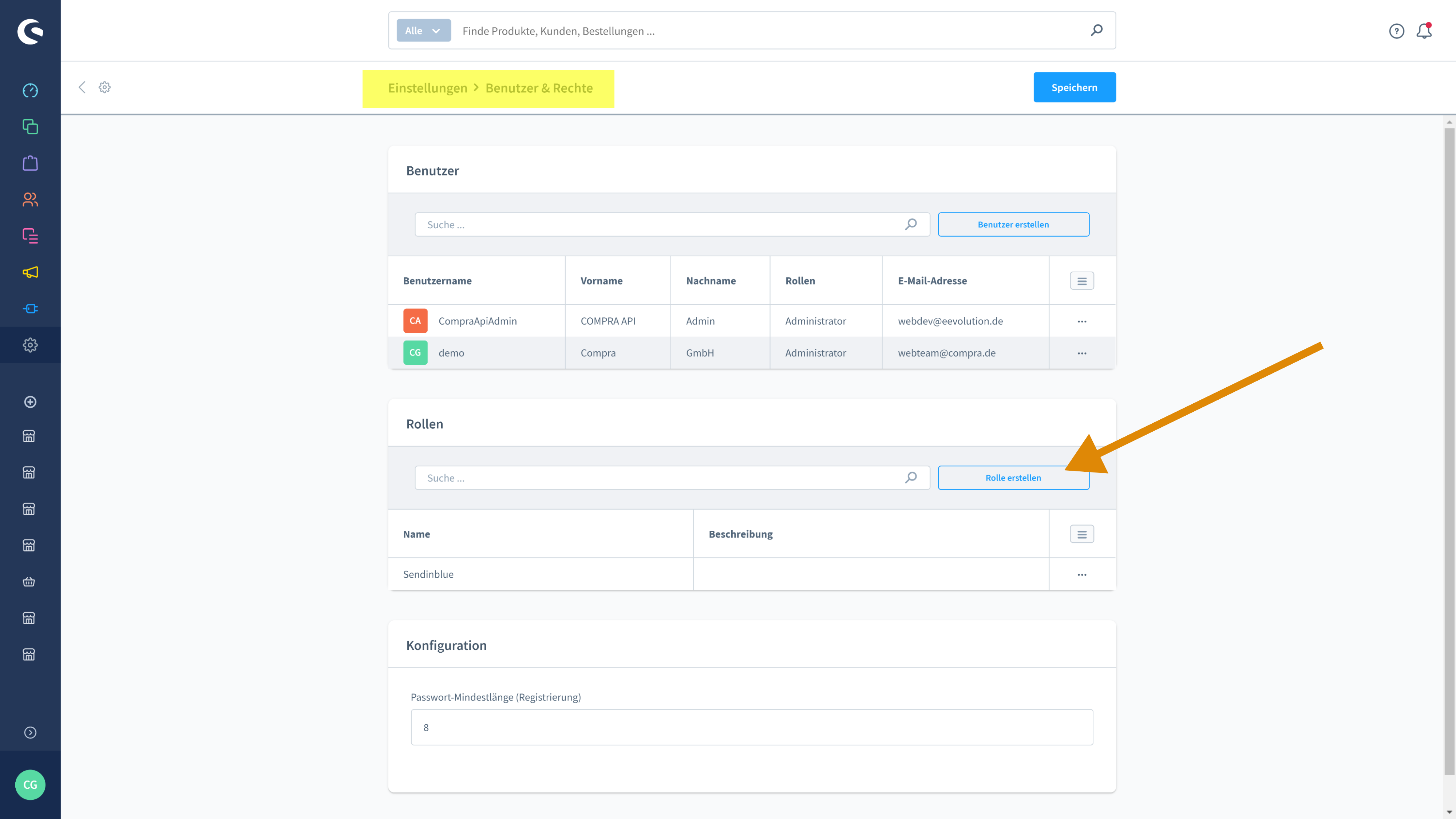Click Benutzer & Rechte breadcrumb text

[x=539, y=88]
